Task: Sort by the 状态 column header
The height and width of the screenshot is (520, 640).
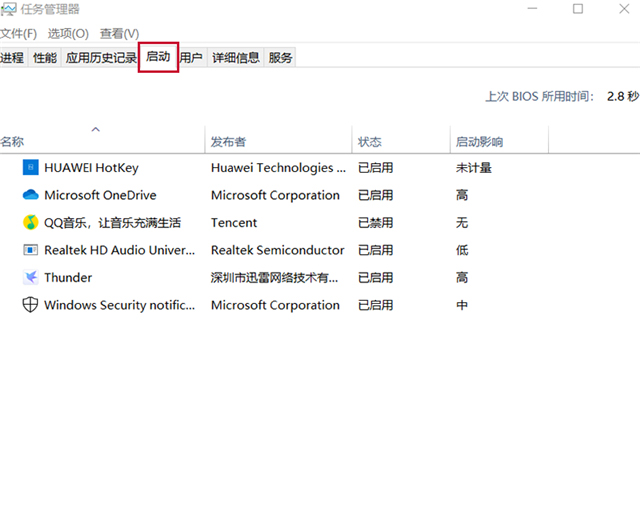Action: pos(401,141)
